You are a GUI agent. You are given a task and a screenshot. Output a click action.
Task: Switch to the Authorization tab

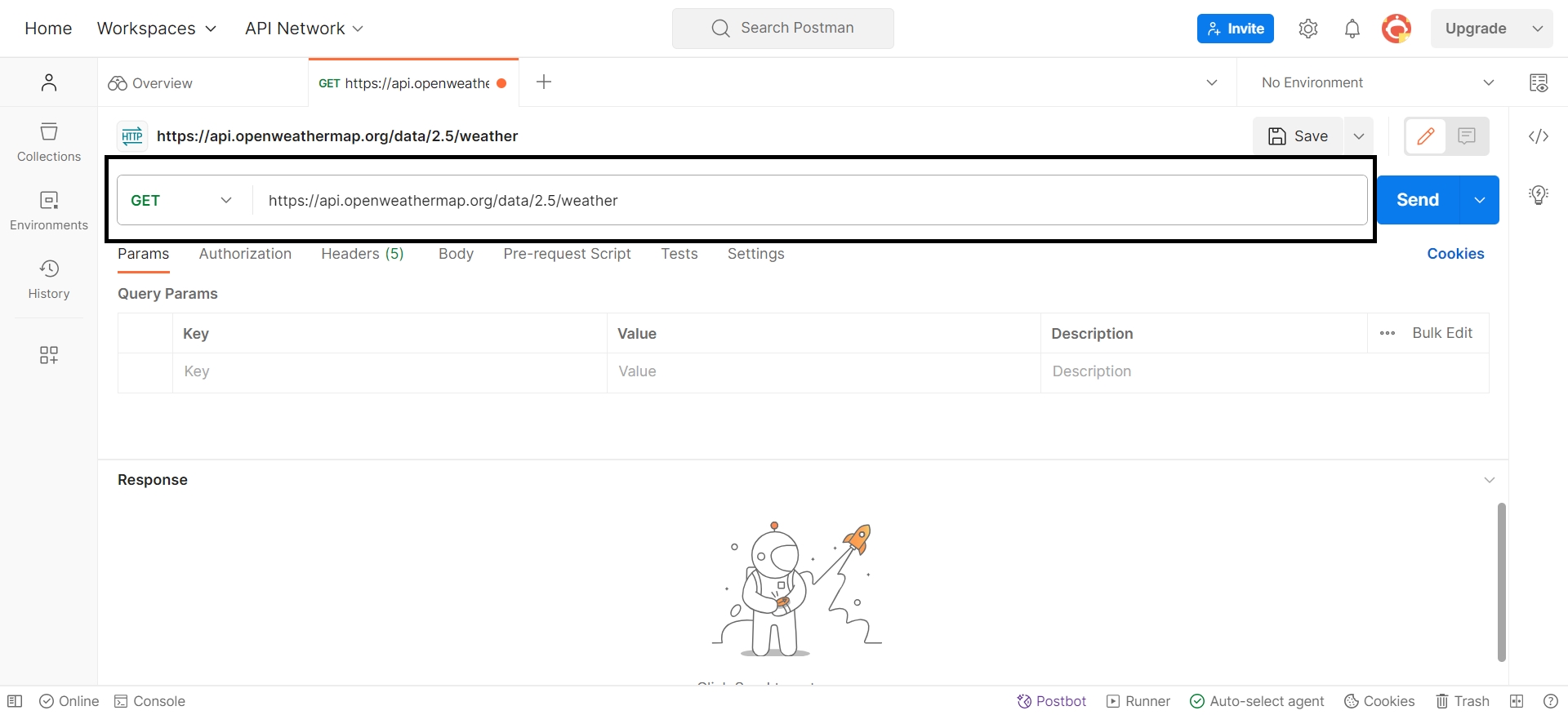pyautogui.click(x=245, y=254)
